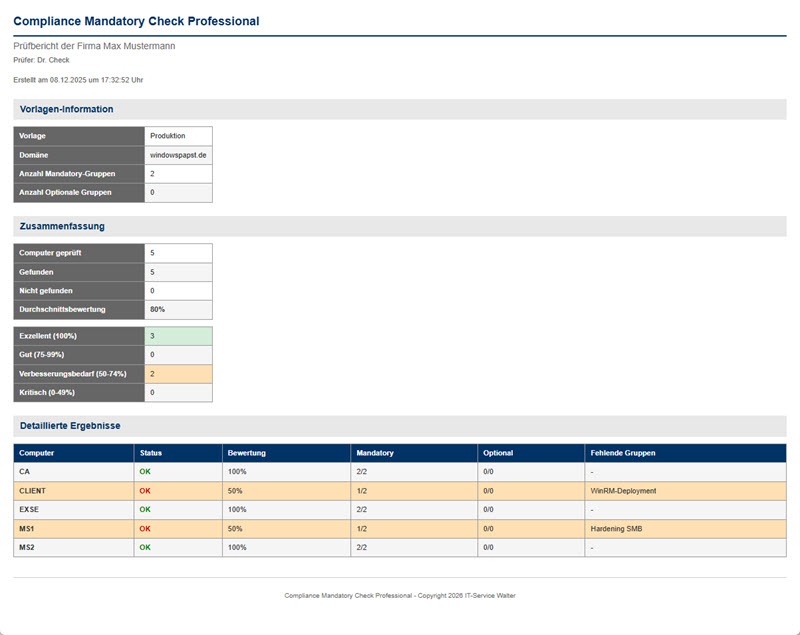Click the windowspapst.de domain value

(176, 156)
